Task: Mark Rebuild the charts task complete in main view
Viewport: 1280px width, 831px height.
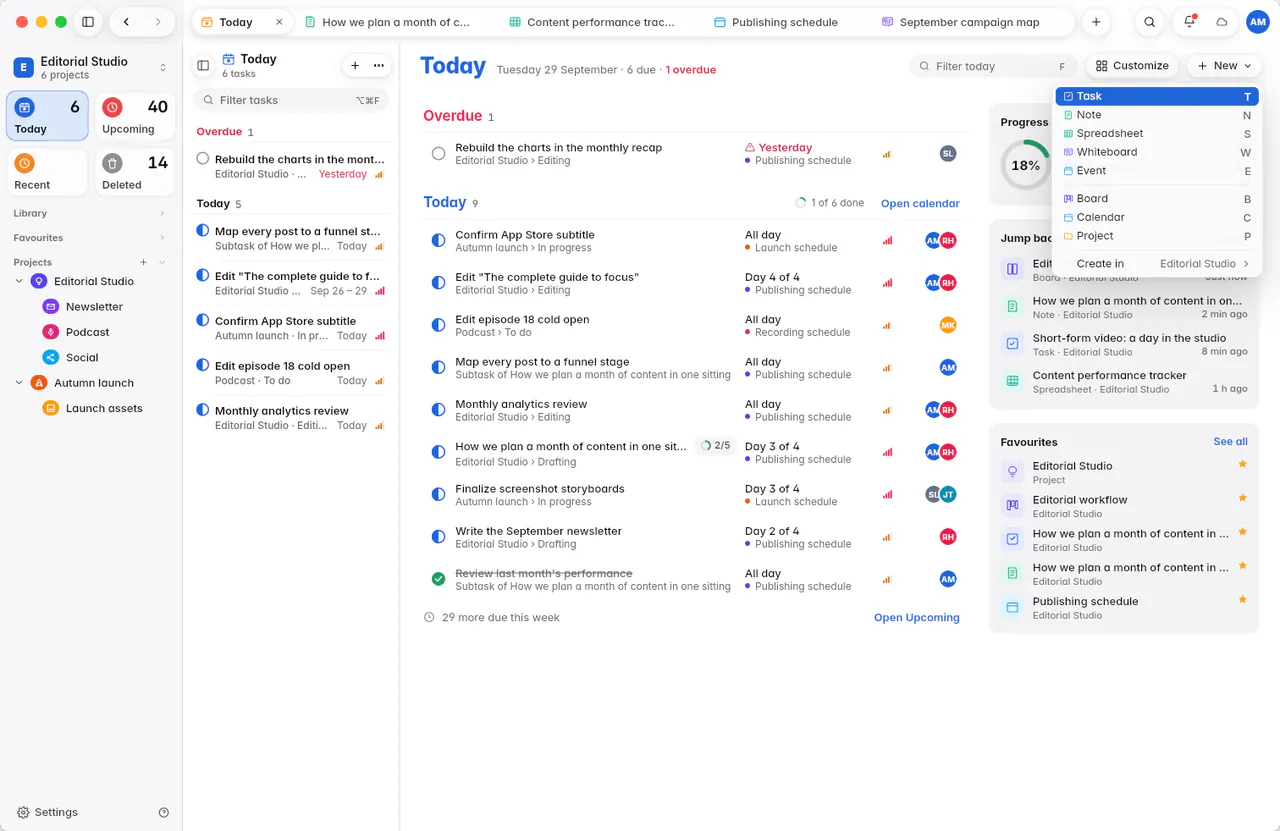Action: click(438, 153)
